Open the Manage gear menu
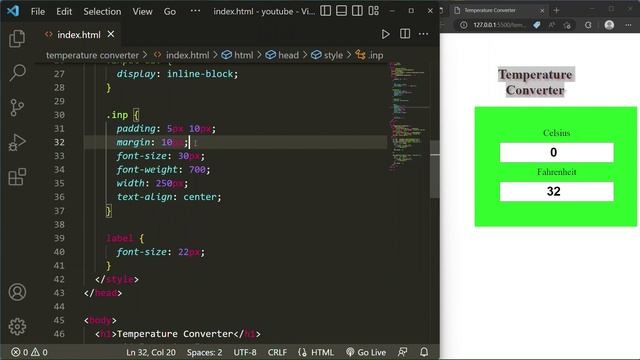Image resolution: width=640 pixels, height=360 pixels. pos(17,327)
